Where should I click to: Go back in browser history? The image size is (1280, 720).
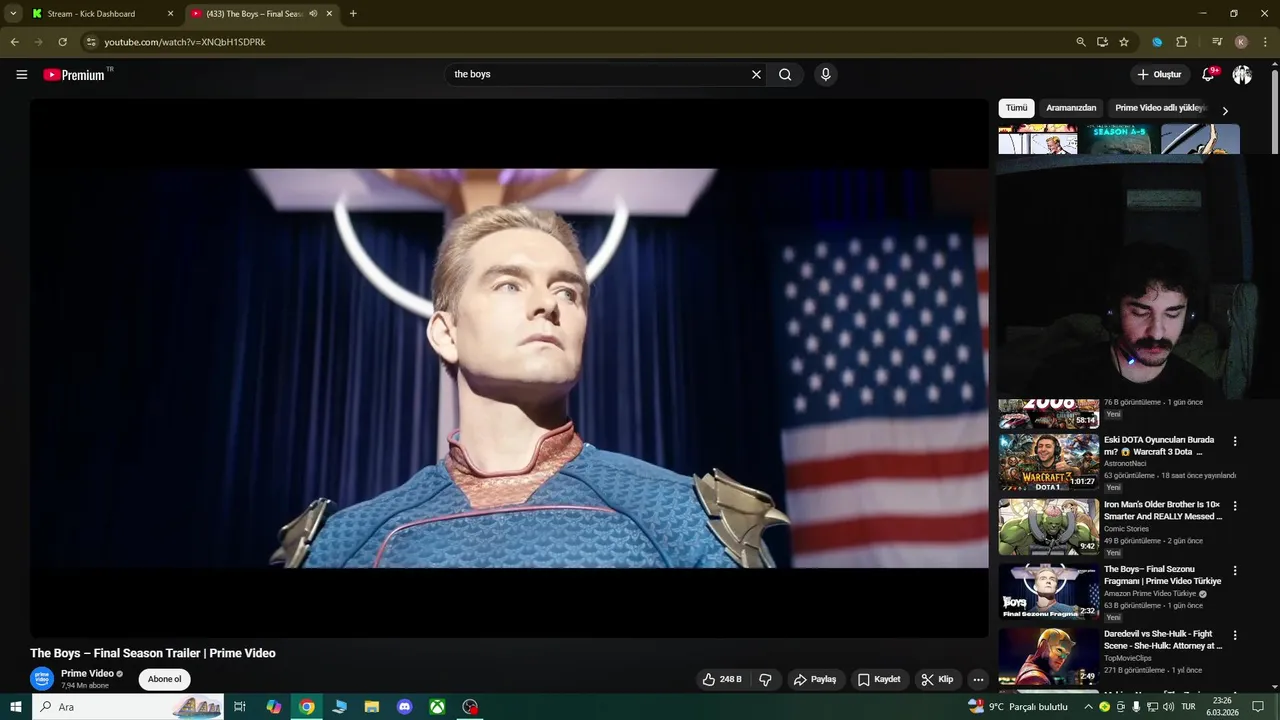pos(14,42)
